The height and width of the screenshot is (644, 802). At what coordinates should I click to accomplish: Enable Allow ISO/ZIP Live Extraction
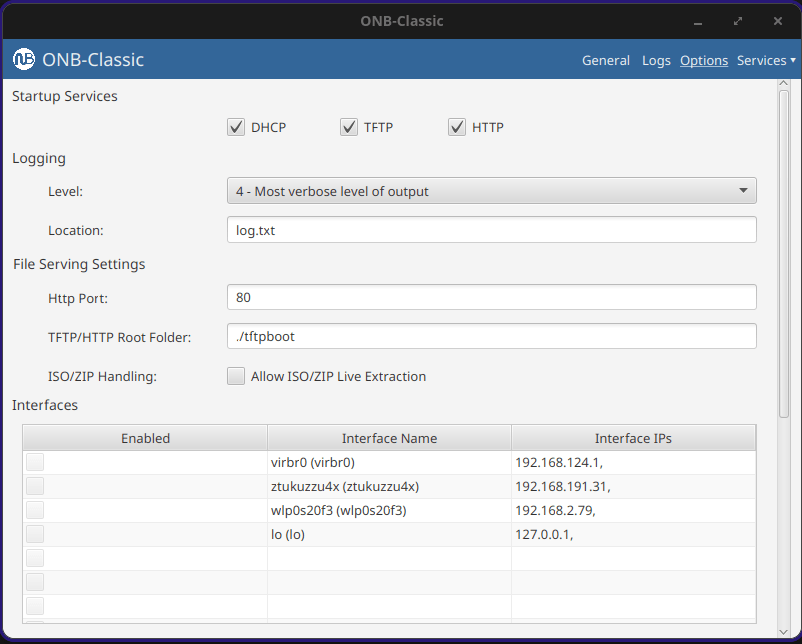[235, 376]
